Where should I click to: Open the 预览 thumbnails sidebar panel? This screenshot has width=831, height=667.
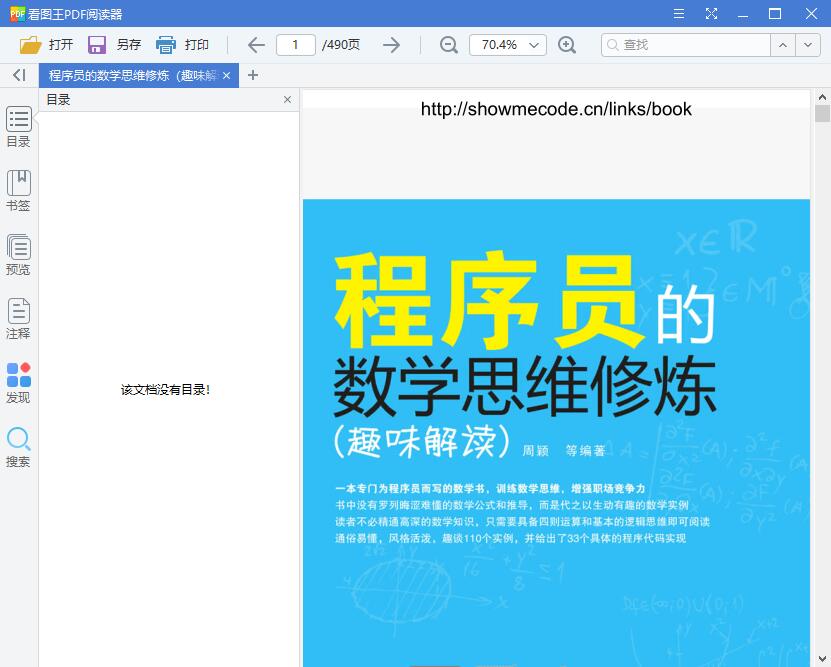pos(19,255)
